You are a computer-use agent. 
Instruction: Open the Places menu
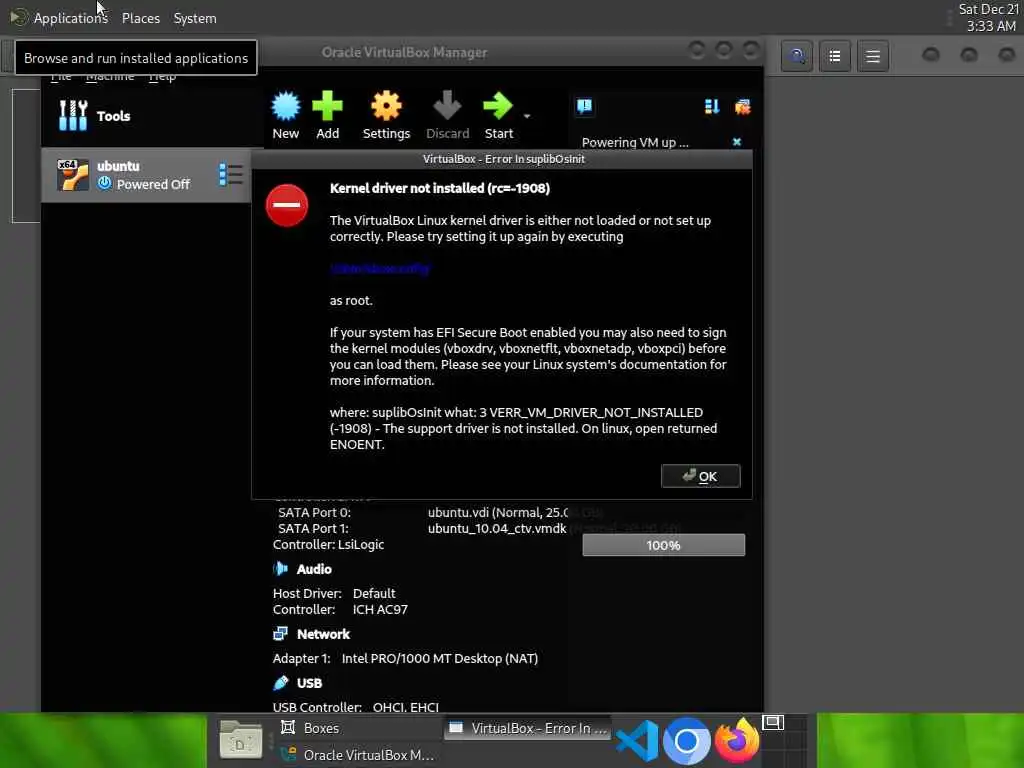pyautogui.click(x=140, y=18)
